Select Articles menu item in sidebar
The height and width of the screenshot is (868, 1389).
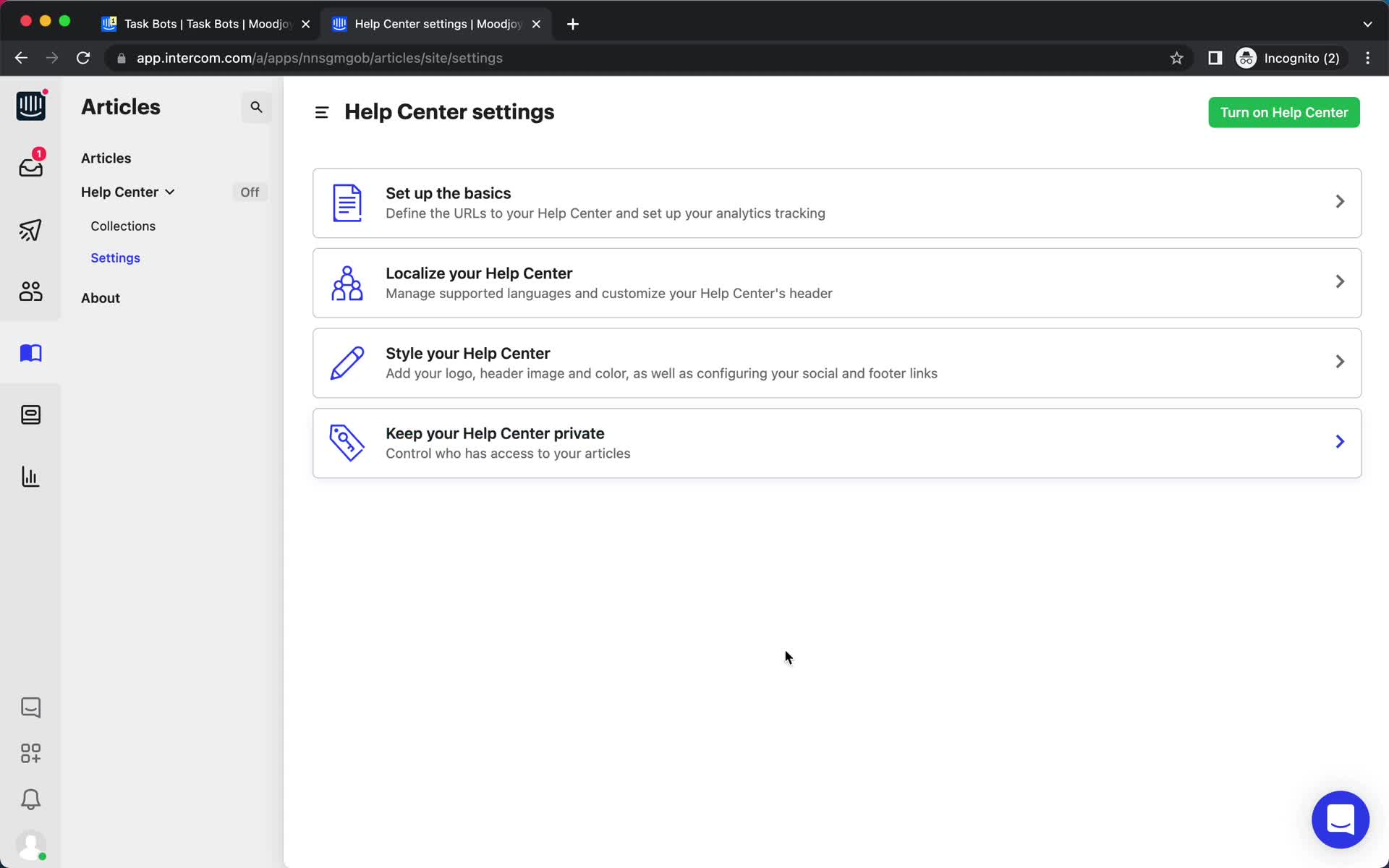point(106,157)
